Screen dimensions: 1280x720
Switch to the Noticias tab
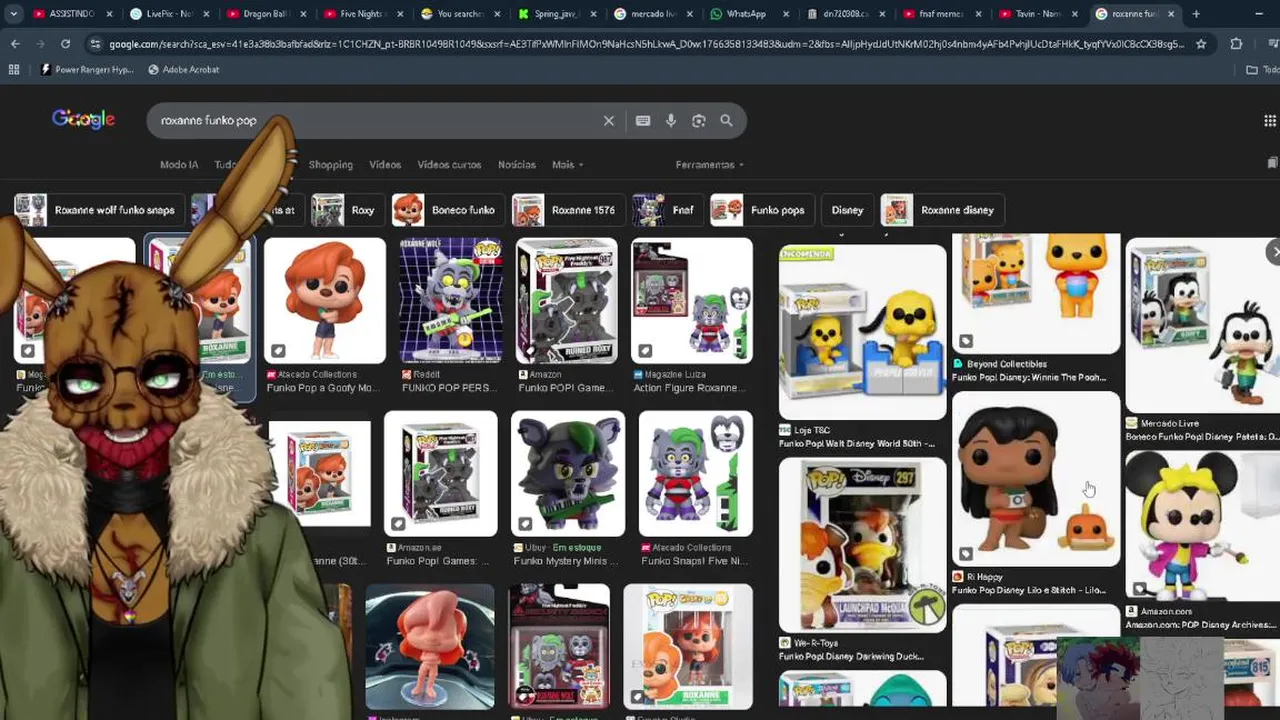(517, 165)
